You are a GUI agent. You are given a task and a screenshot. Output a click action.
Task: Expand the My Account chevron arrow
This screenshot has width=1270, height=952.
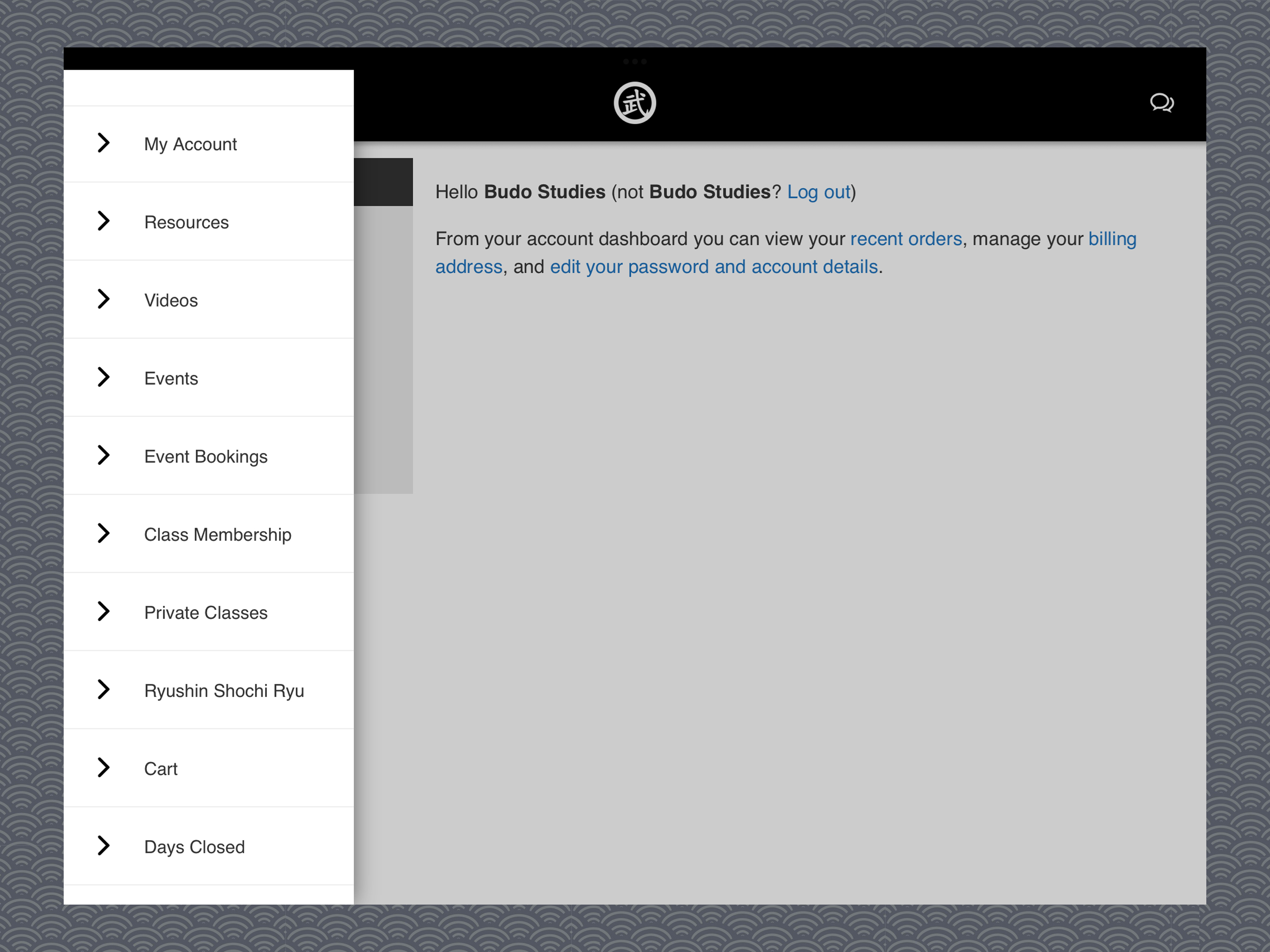coord(103,143)
